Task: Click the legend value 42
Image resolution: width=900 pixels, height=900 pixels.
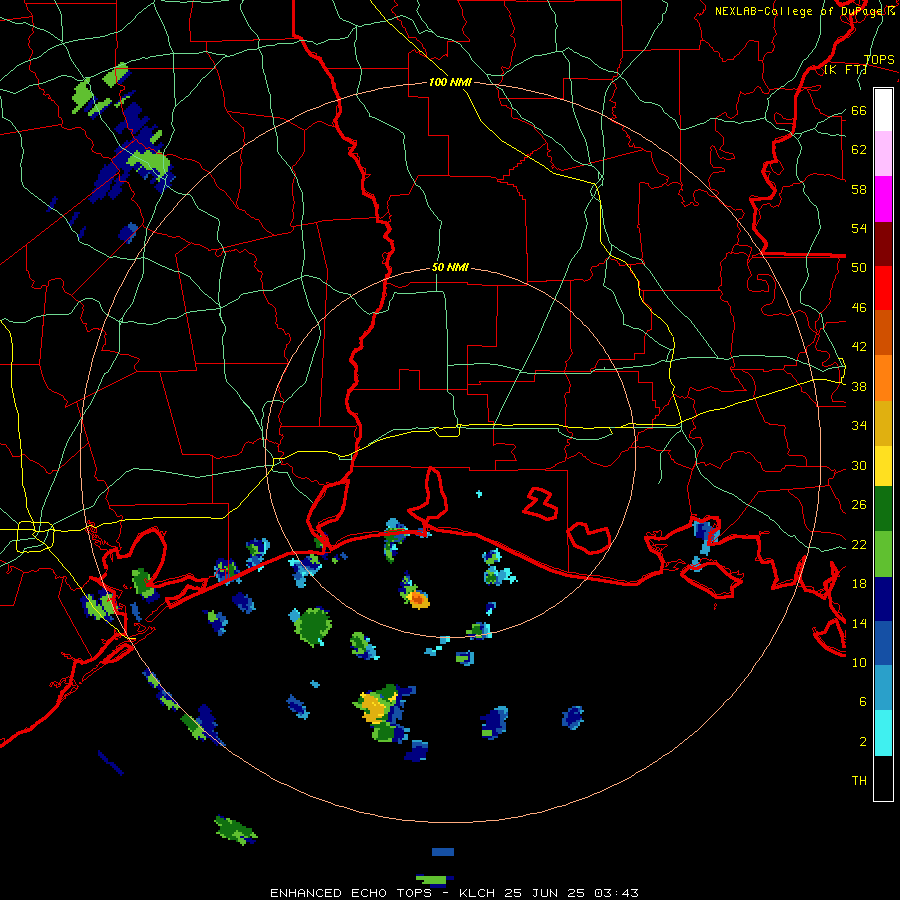Action: coord(859,347)
